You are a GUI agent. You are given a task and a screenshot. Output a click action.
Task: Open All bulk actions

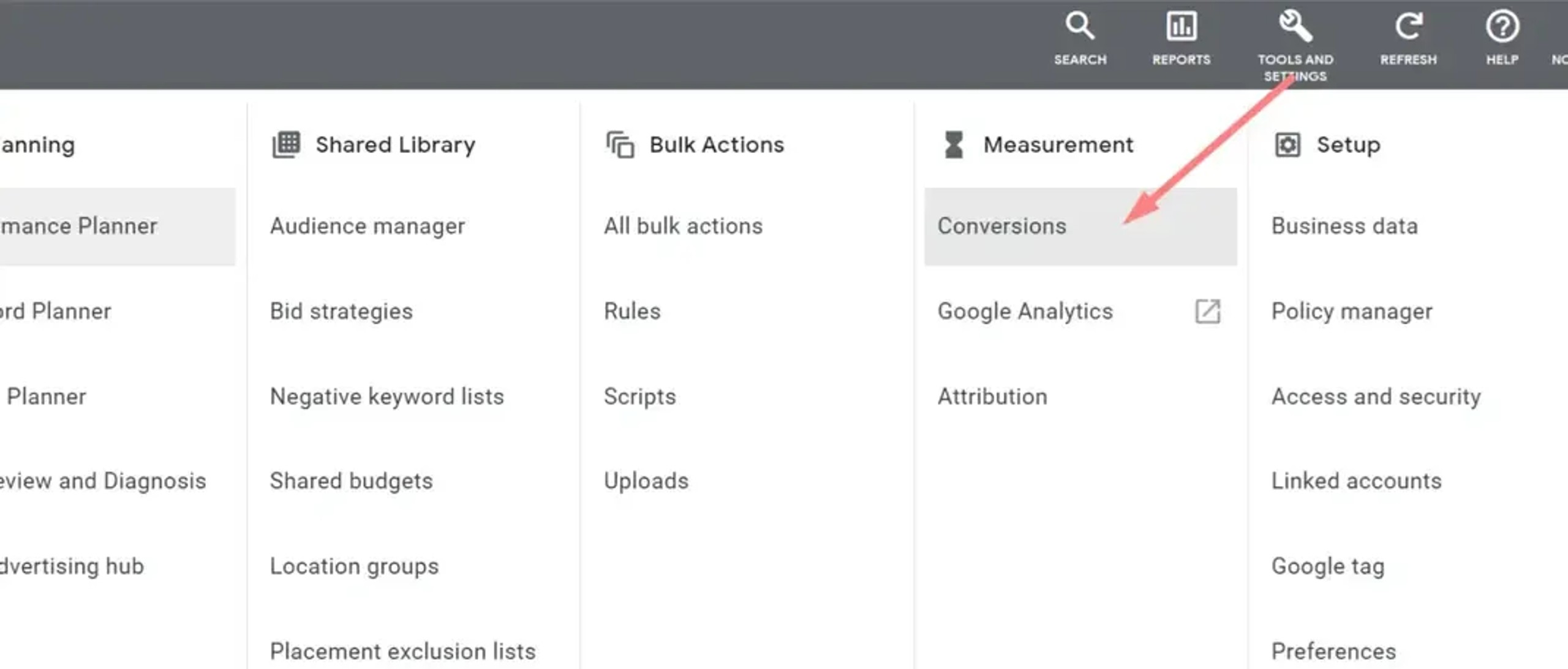[683, 226]
